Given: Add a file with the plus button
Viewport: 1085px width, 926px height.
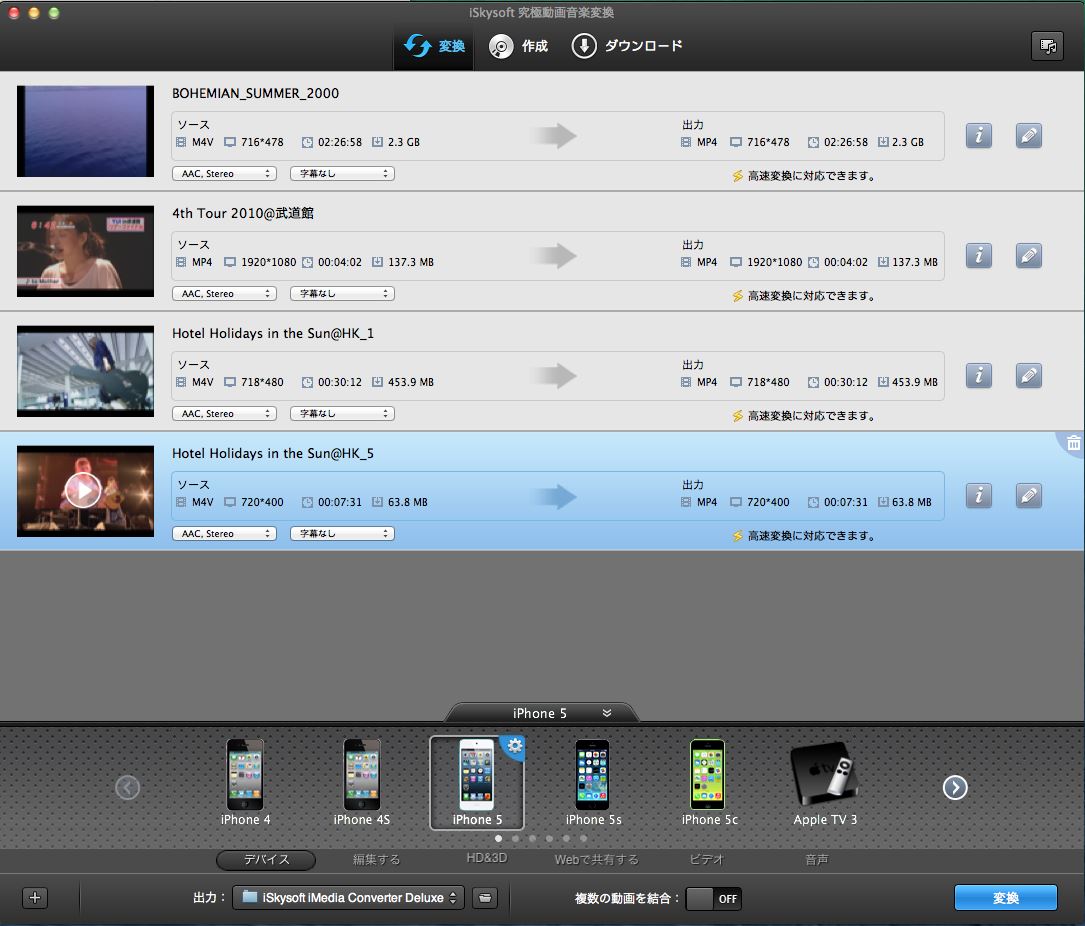Looking at the screenshot, I should point(35,898).
